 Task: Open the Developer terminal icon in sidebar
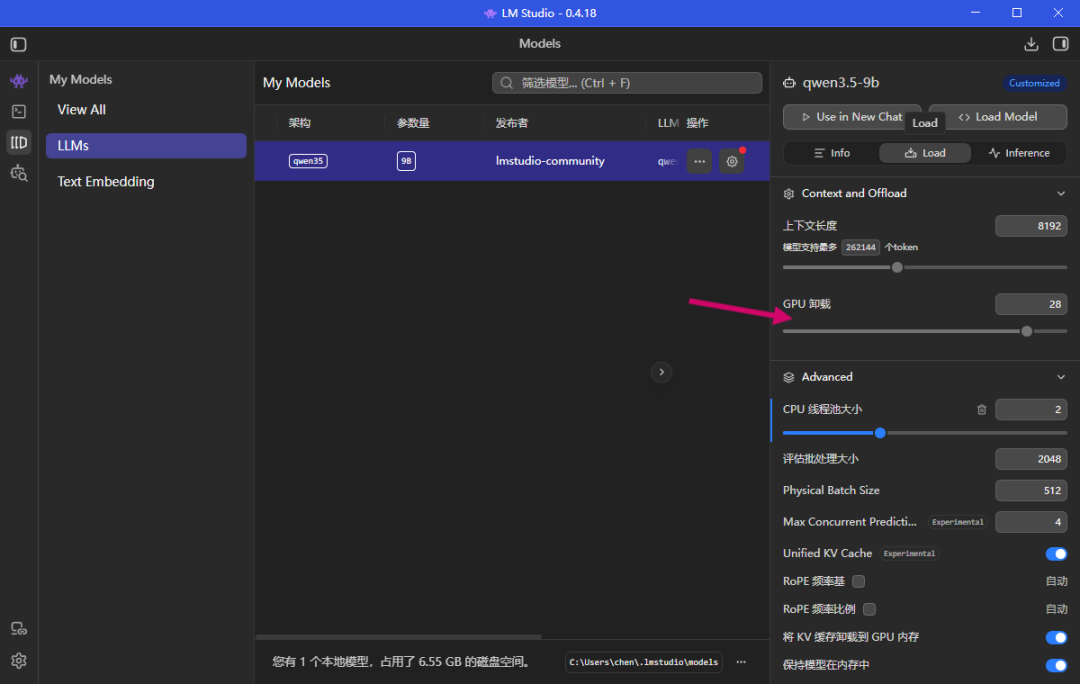pos(19,112)
